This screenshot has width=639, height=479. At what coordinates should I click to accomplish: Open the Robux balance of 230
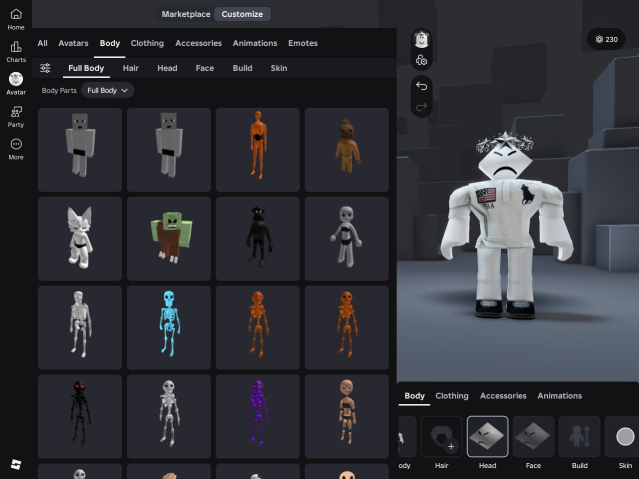(x=606, y=39)
